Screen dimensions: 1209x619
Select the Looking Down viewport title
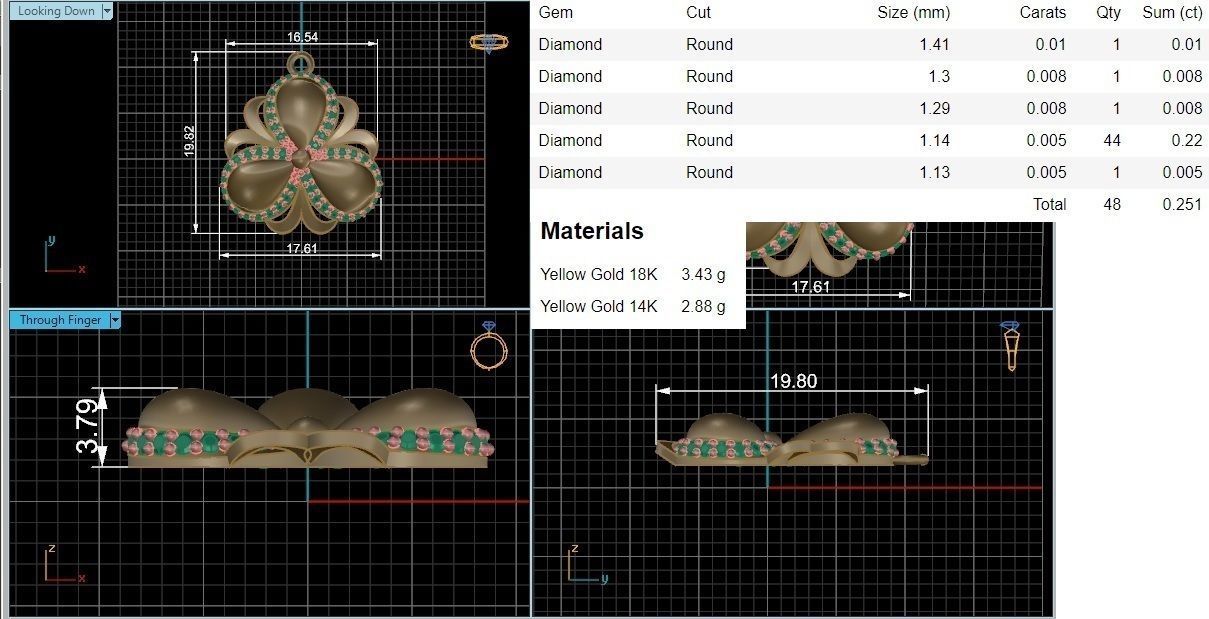[x=56, y=11]
